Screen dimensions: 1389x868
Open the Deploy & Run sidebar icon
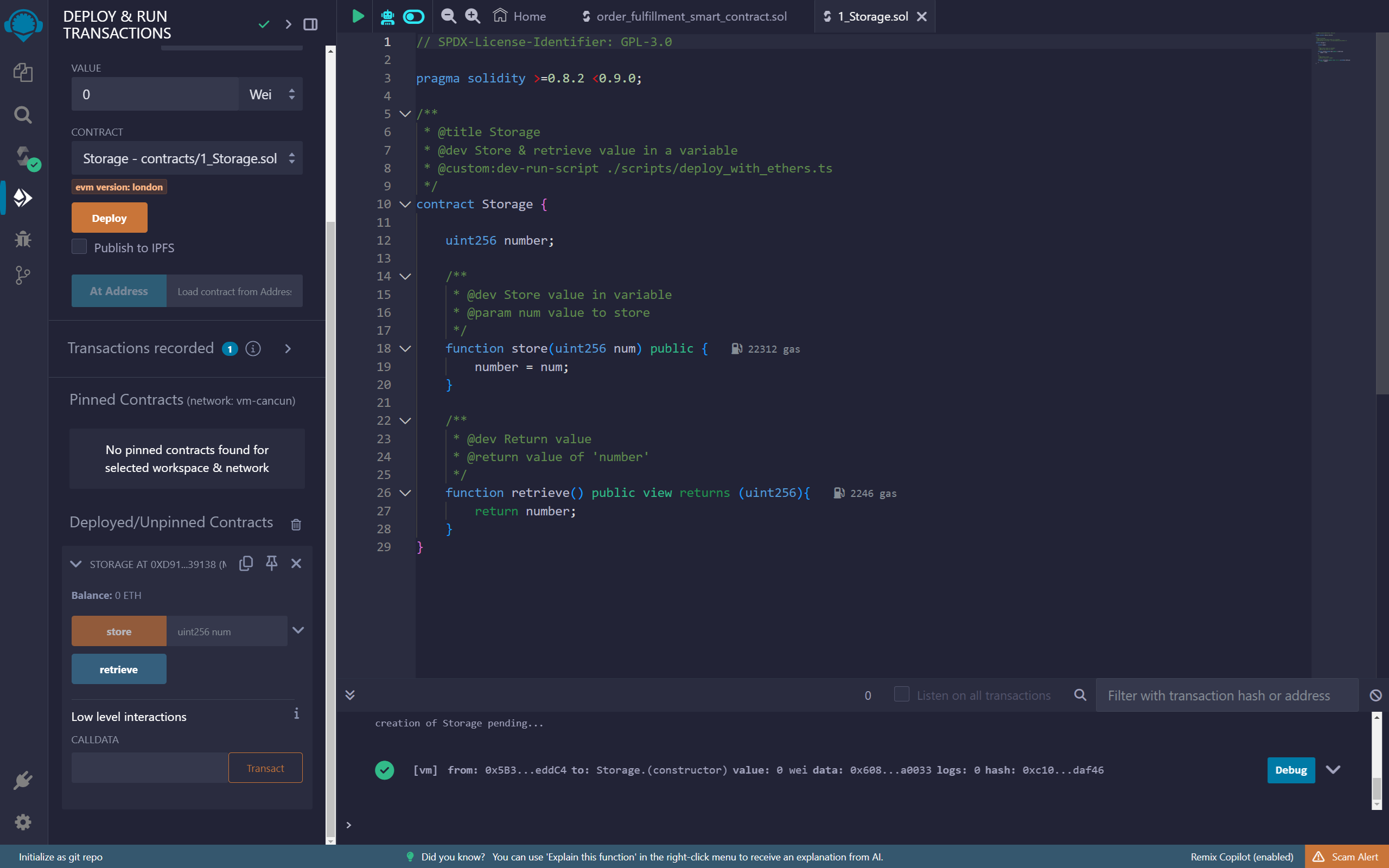pos(23,197)
